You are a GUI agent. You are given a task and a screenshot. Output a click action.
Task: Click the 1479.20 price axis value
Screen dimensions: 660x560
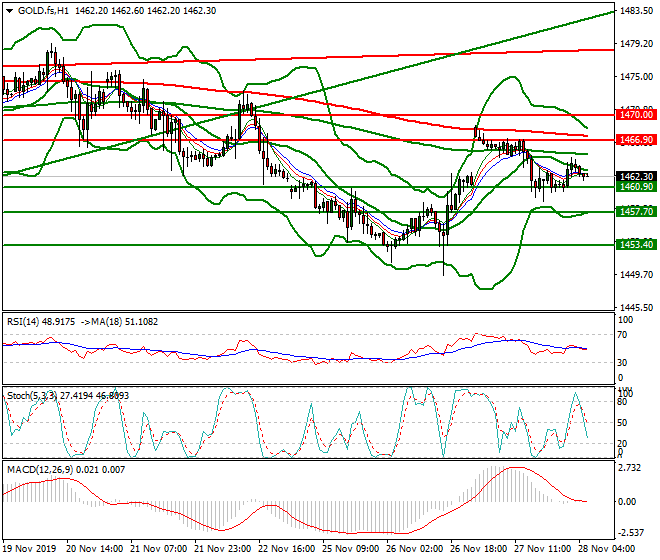[636, 44]
